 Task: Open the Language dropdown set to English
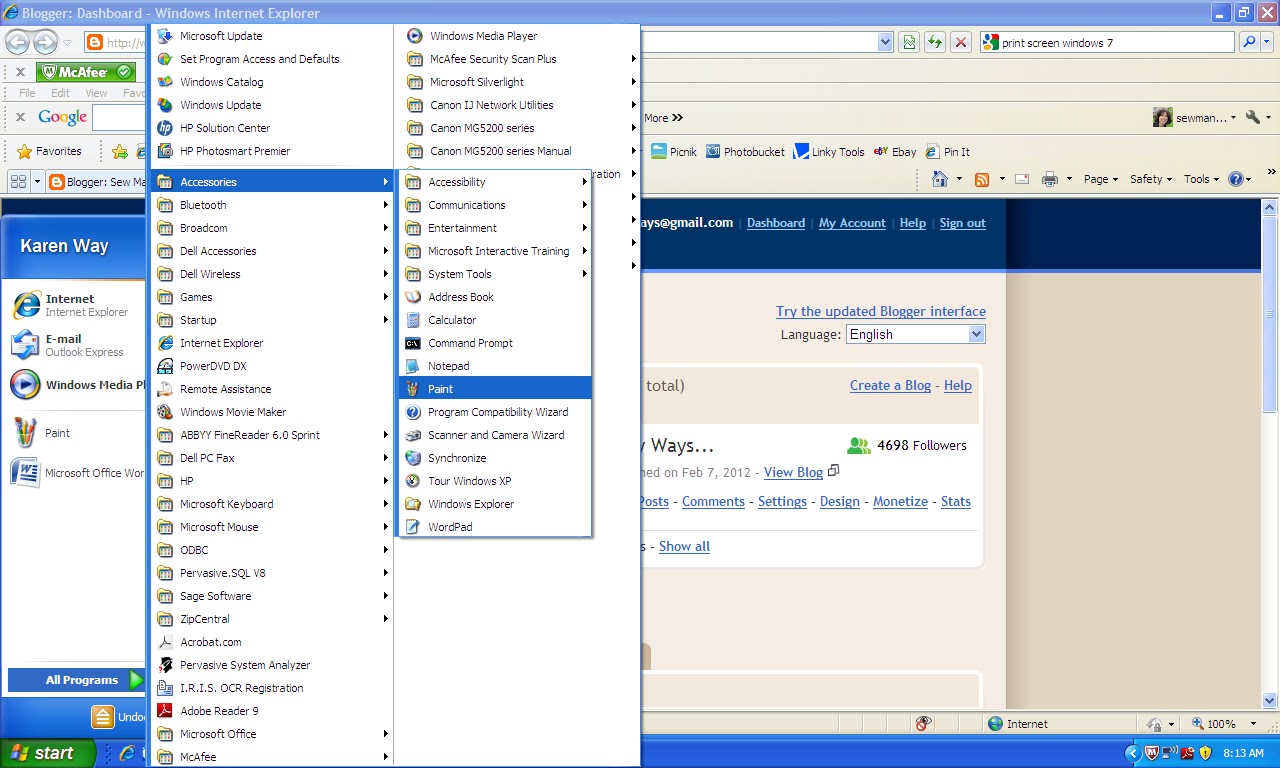(915, 334)
